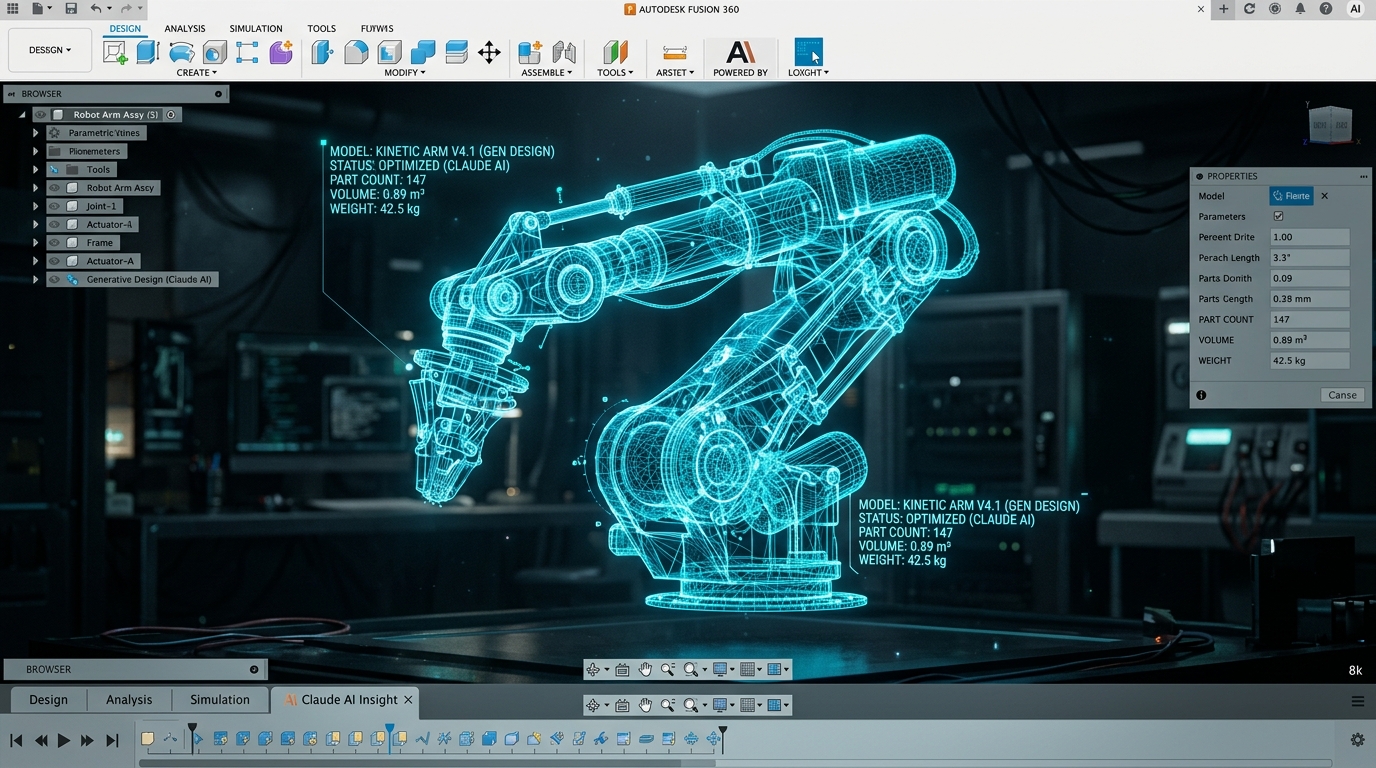Open the Help question mark icon
1376x768 pixels.
pos(1326,9)
